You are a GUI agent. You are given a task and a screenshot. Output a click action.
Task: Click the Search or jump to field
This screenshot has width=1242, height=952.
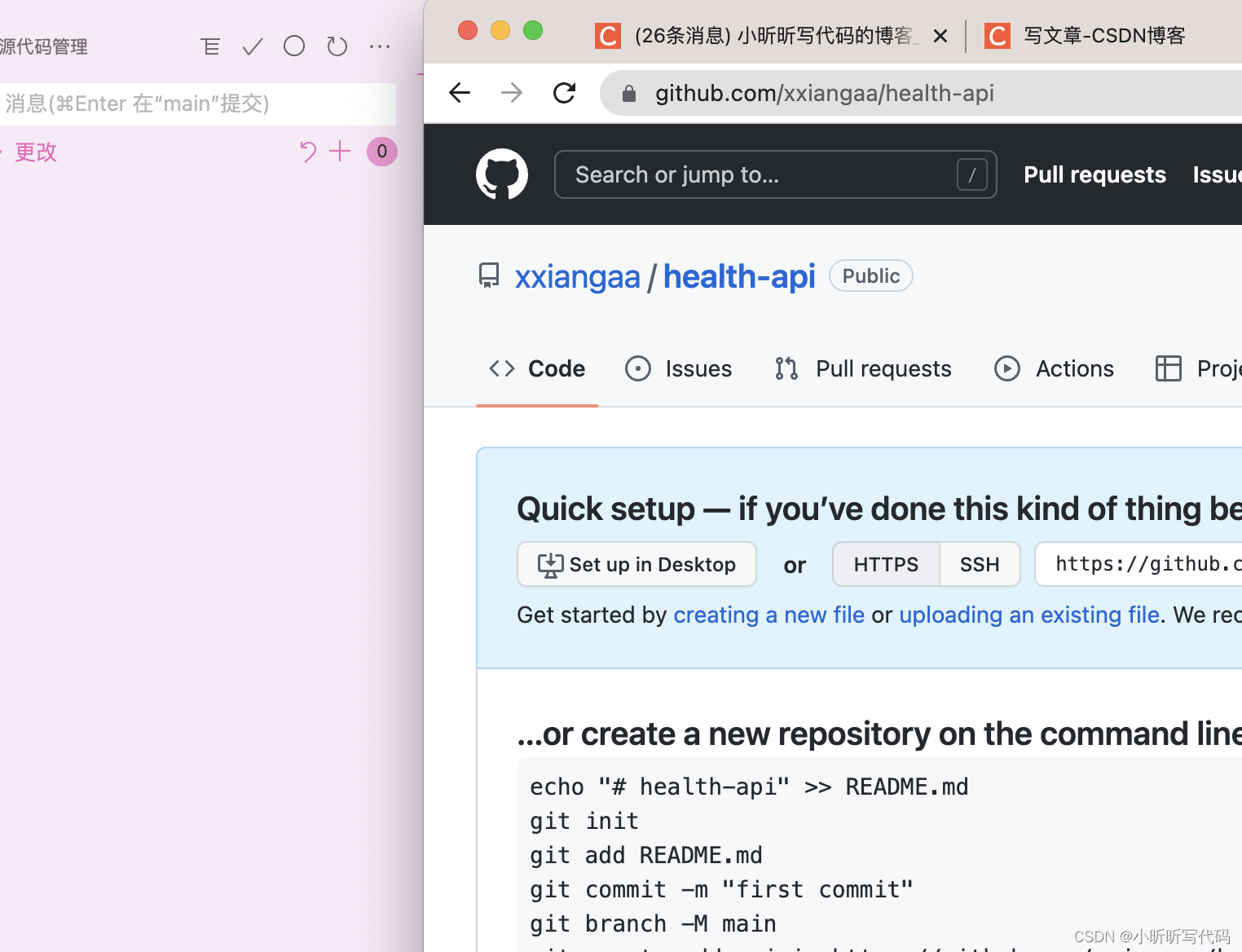point(775,174)
